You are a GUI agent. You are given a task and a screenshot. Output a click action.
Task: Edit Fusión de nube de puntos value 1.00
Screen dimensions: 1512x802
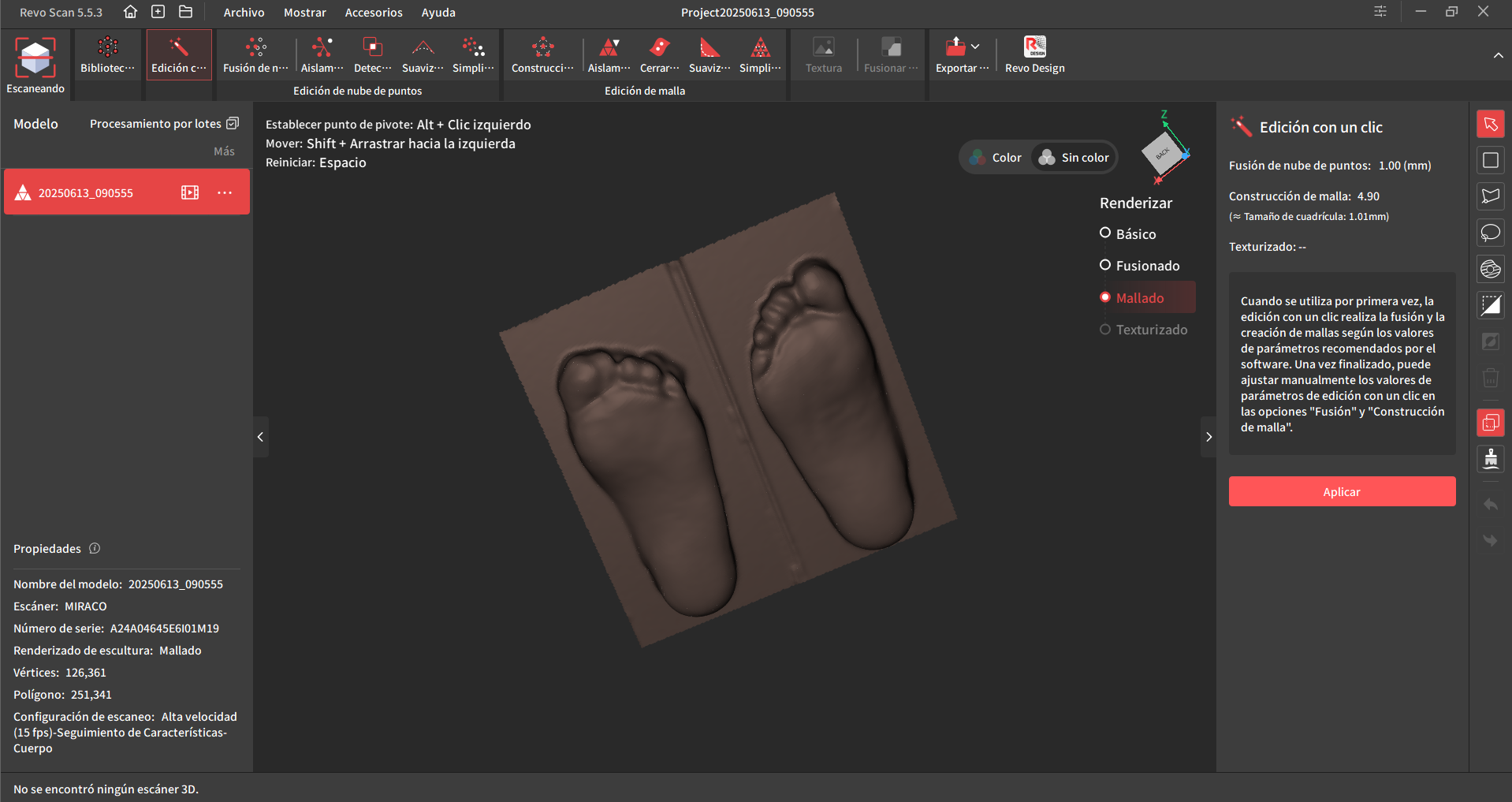(x=1405, y=165)
